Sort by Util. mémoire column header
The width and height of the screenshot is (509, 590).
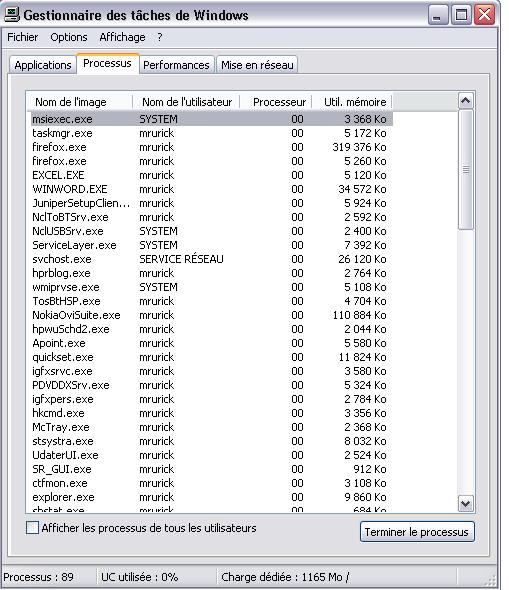pyautogui.click(x=353, y=102)
